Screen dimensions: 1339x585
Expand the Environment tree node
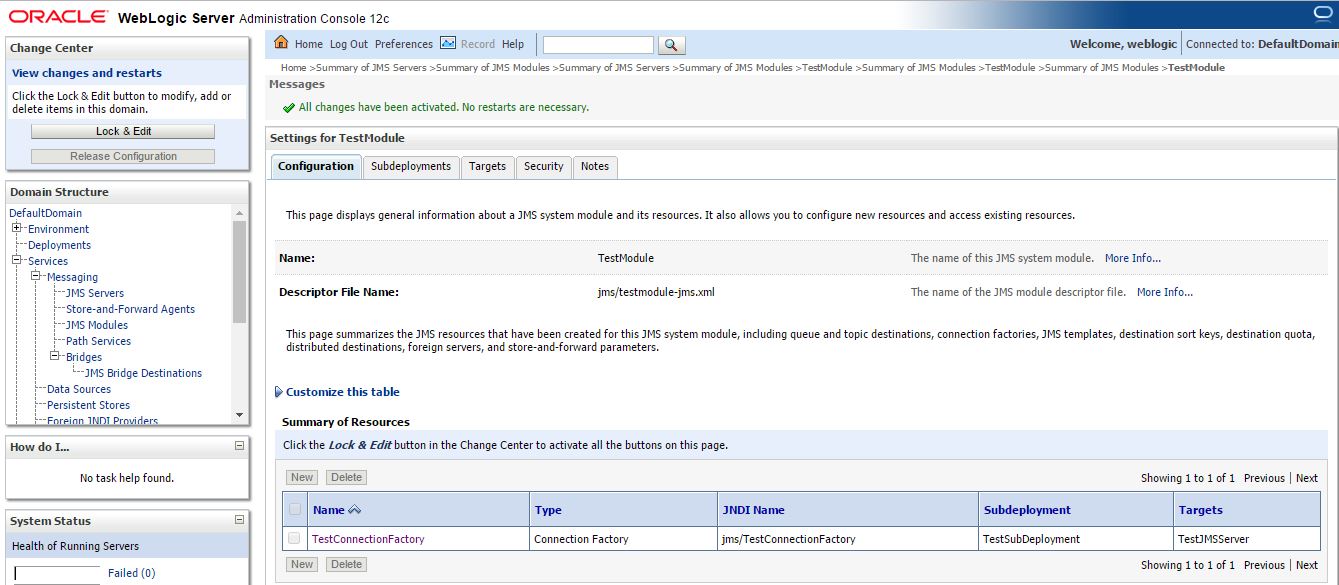click(x=17, y=229)
